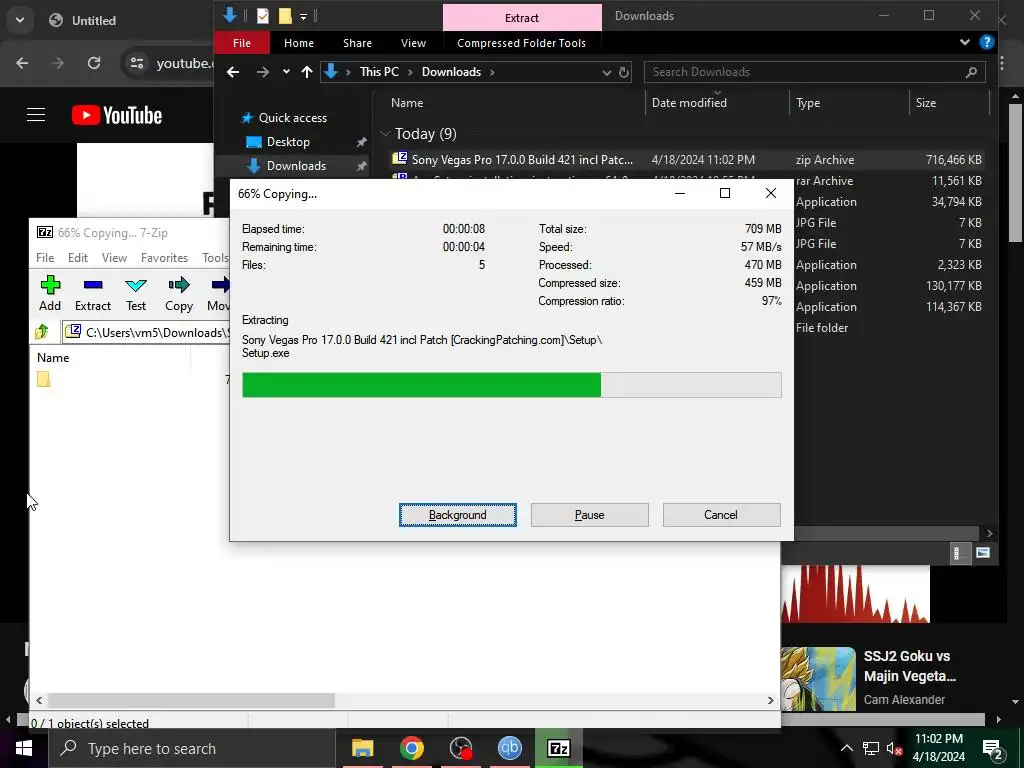Open Chrome from the taskbar
The image size is (1024, 768).
pyautogui.click(x=411, y=748)
